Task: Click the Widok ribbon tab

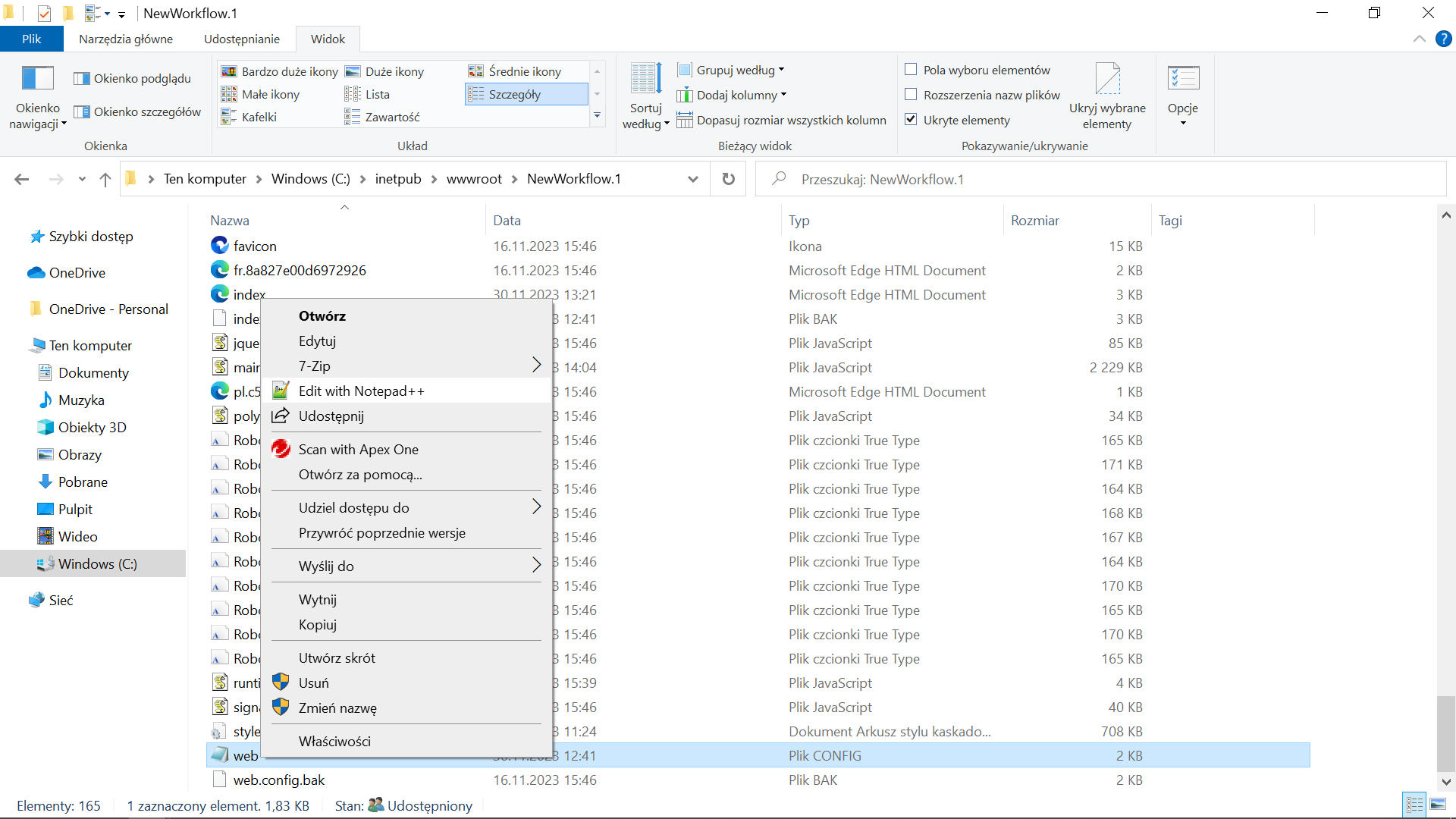Action: pos(328,39)
